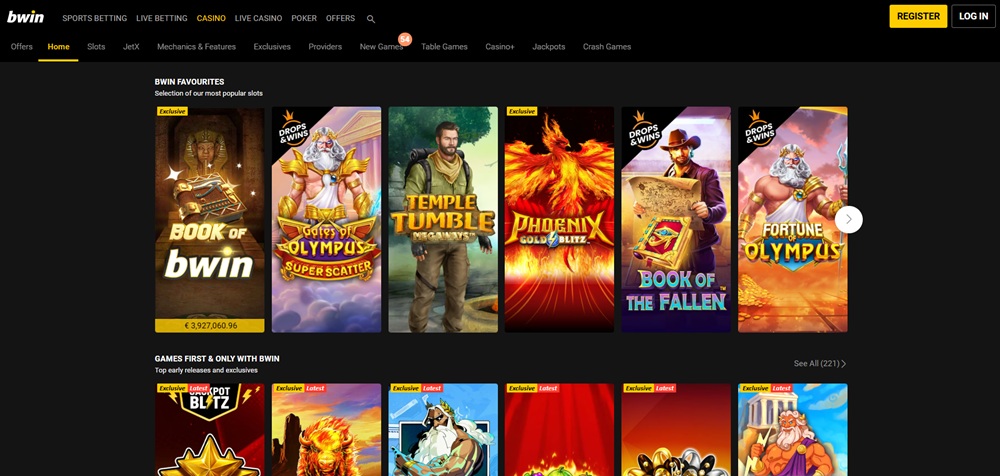Image resolution: width=1000 pixels, height=476 pixels.
Task: Launch Fortune of Olympus game
Action: pos(793,219)
